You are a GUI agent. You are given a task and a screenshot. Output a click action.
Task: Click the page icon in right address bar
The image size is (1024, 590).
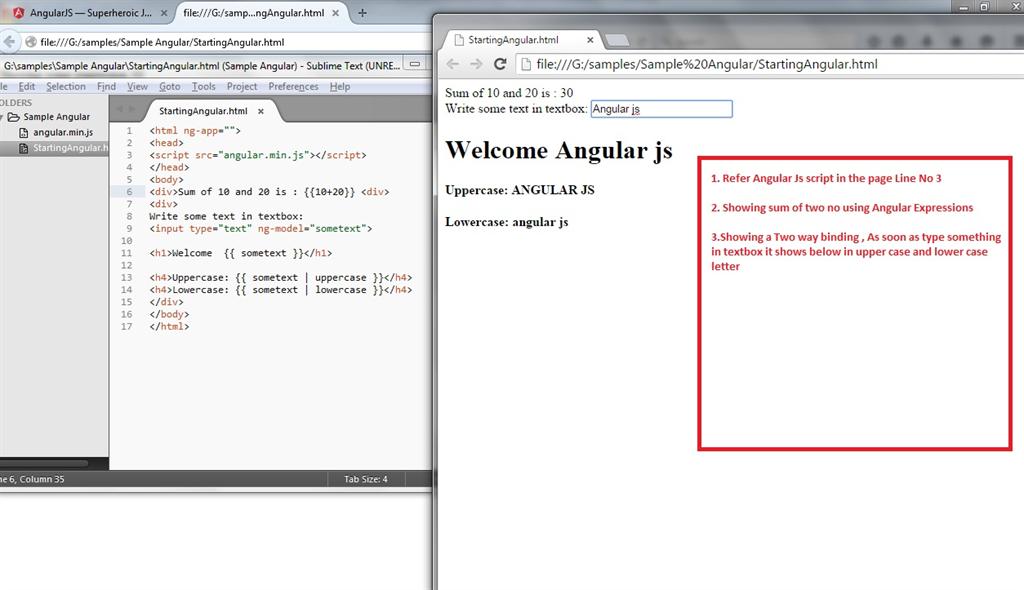(526, 64)
